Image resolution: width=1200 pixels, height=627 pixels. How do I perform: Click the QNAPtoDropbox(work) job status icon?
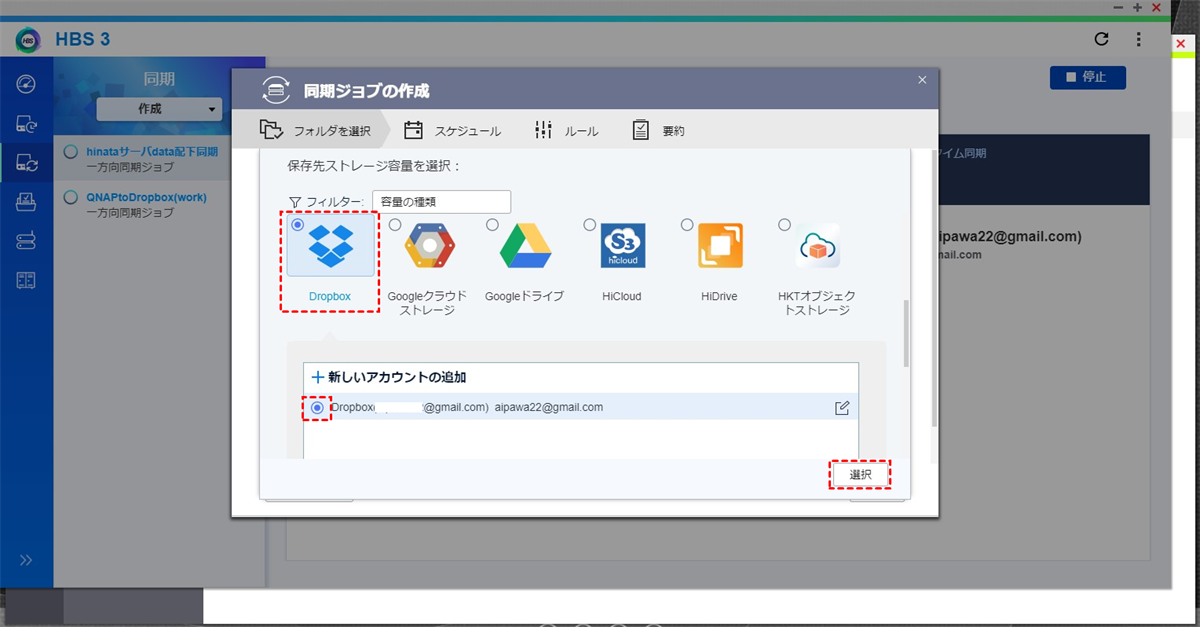click(x=71, y=198)
